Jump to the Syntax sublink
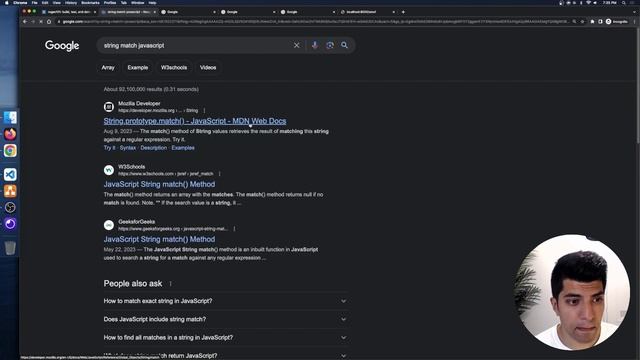640x360 pixels. click(x=128, y=148)
